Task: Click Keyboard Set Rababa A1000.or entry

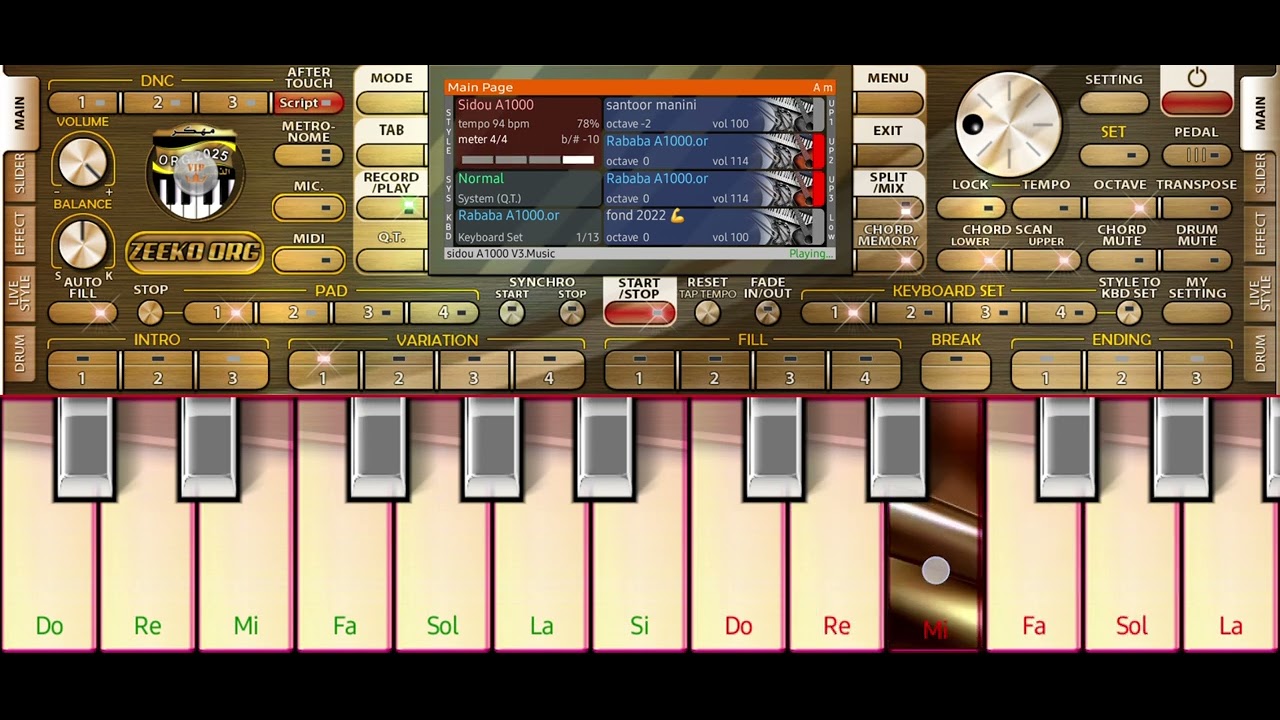Action: pos(527,226)
